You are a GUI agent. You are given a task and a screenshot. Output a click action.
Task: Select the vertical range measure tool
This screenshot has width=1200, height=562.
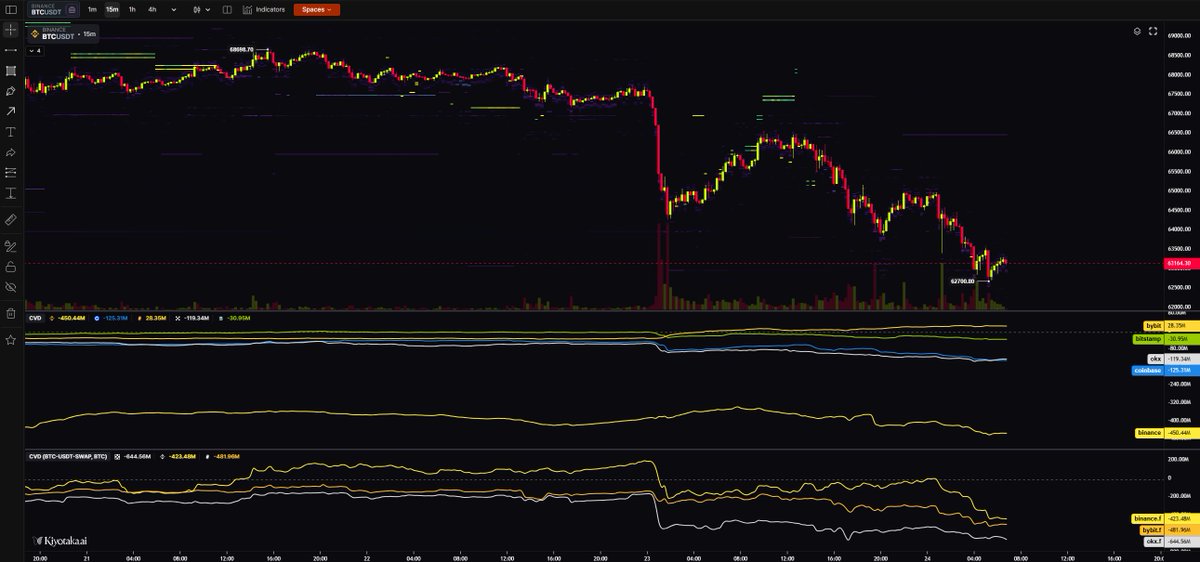point(10,193)
